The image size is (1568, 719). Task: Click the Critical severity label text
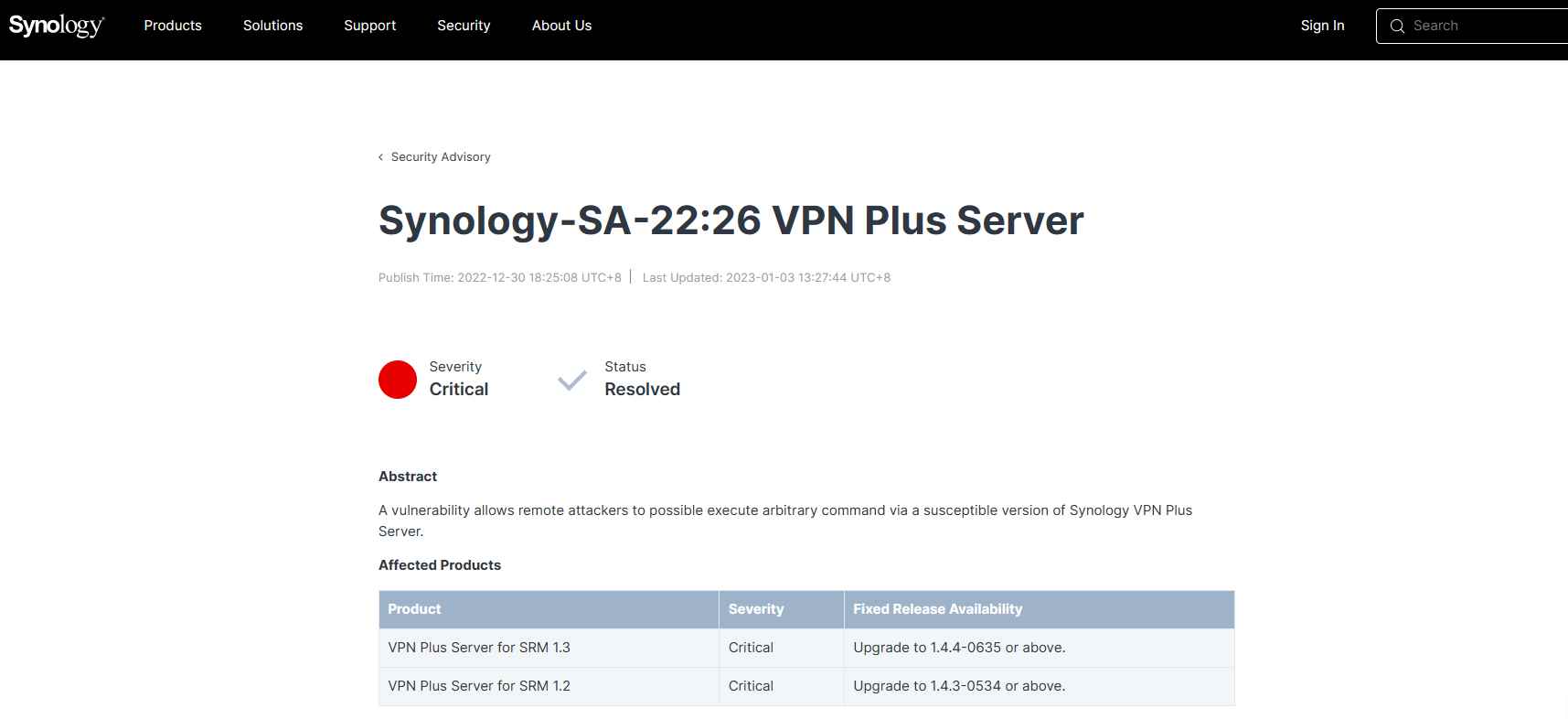(459, 390)
